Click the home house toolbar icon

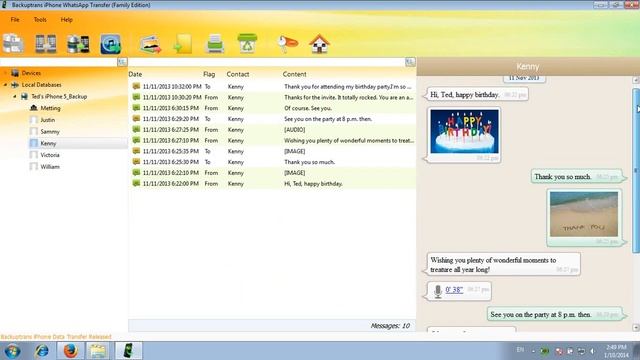[x=319, y=44]
